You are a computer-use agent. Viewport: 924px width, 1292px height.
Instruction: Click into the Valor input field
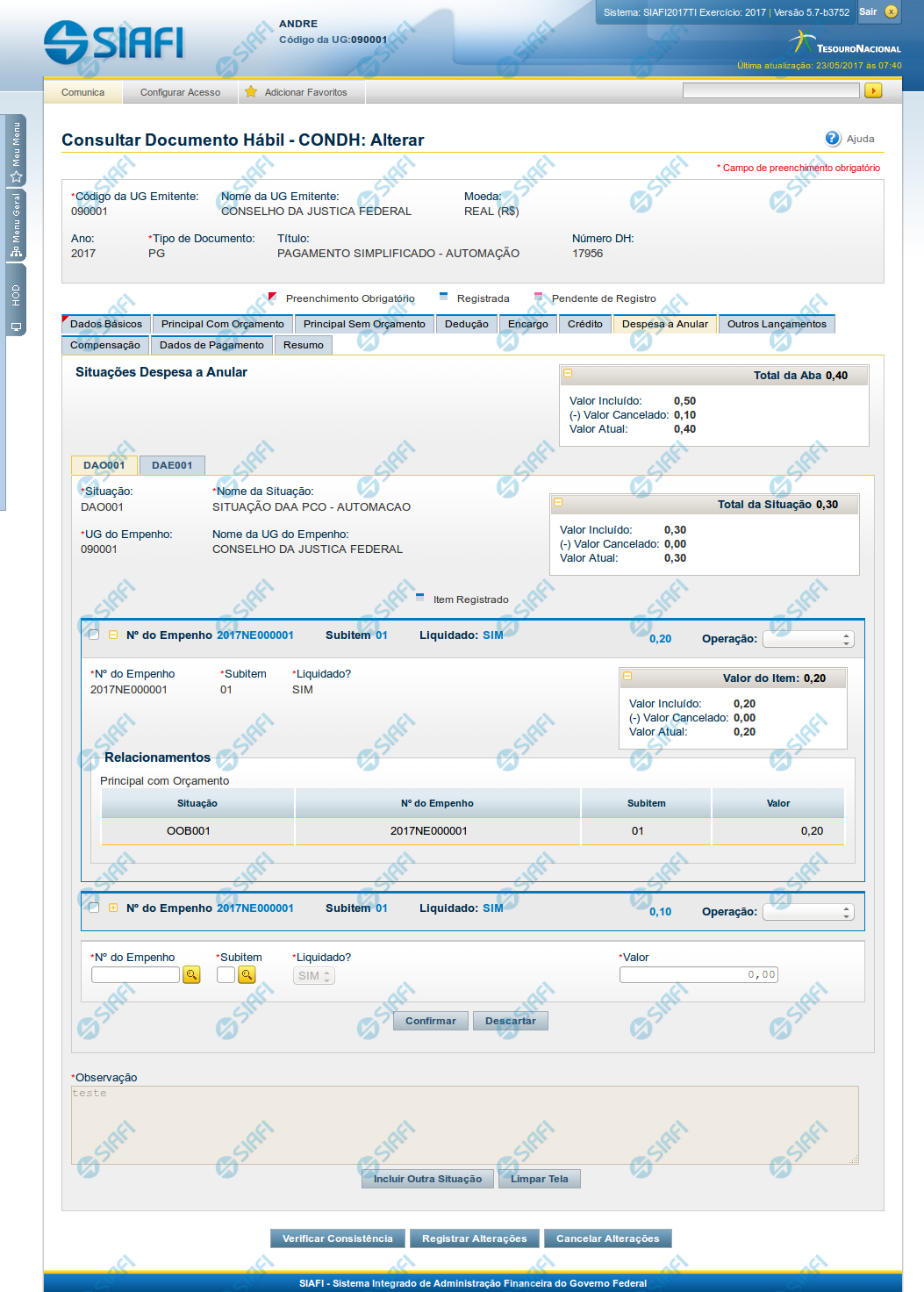point(698,975)
